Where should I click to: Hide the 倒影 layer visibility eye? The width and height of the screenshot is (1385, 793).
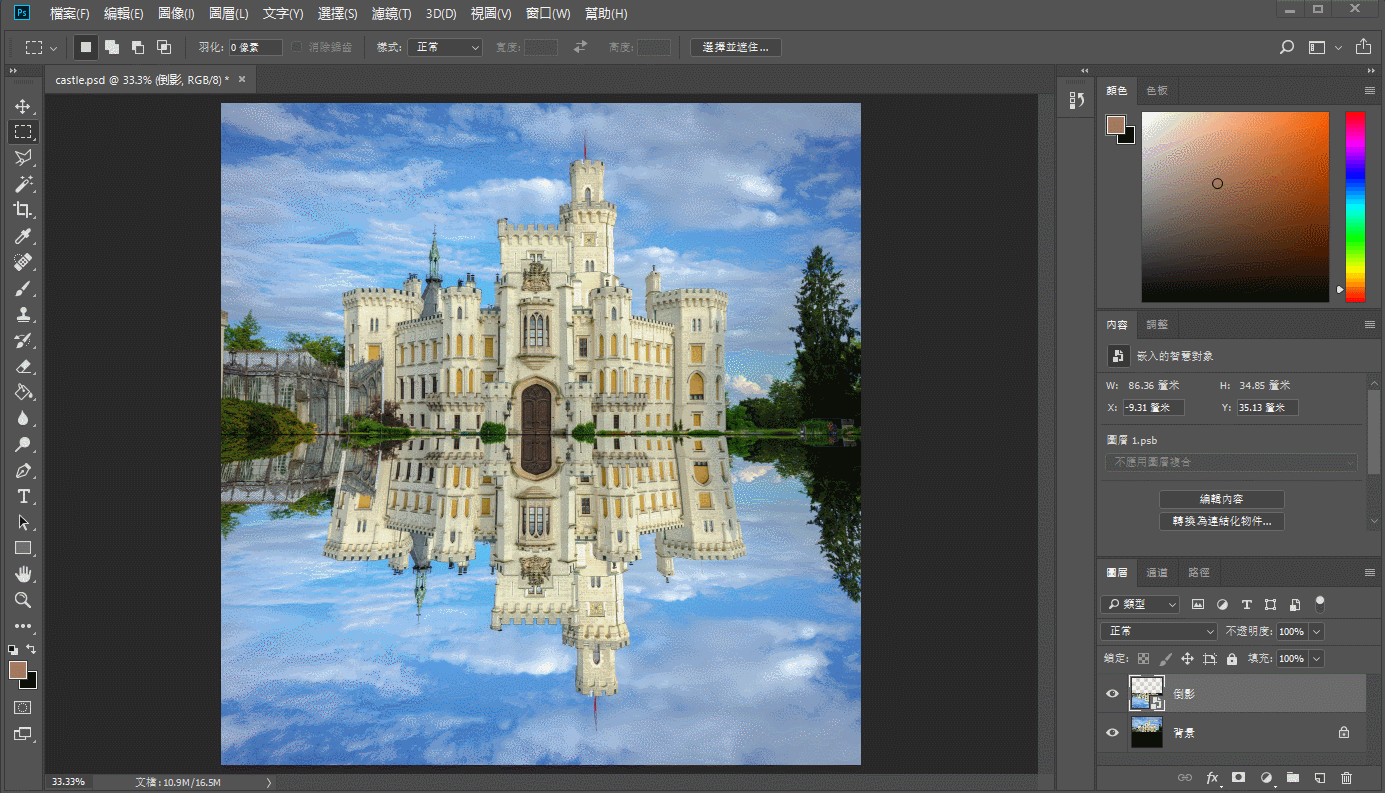coord(1112,694)
